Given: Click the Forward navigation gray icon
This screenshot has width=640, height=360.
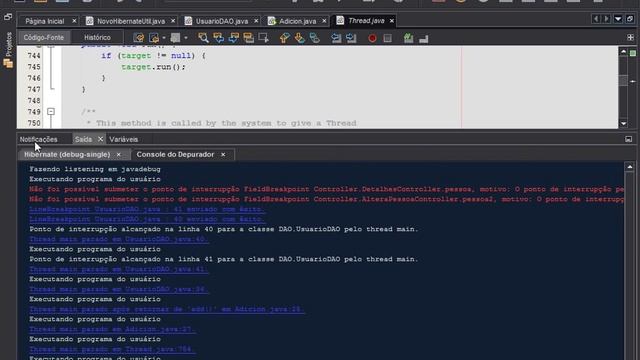Looking at the screenshot, I should coord(175,38).
